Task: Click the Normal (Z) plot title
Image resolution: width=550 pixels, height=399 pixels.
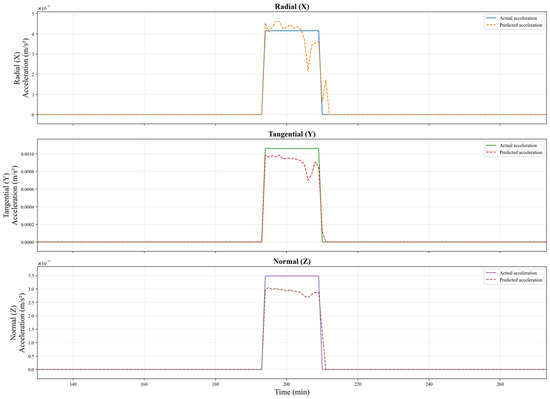Action: (x=292, y=261)
